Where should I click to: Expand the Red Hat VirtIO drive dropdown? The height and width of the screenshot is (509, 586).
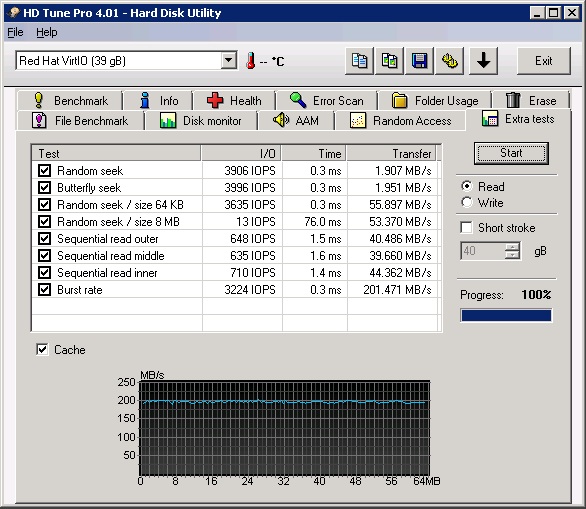[x=228, y=60]
